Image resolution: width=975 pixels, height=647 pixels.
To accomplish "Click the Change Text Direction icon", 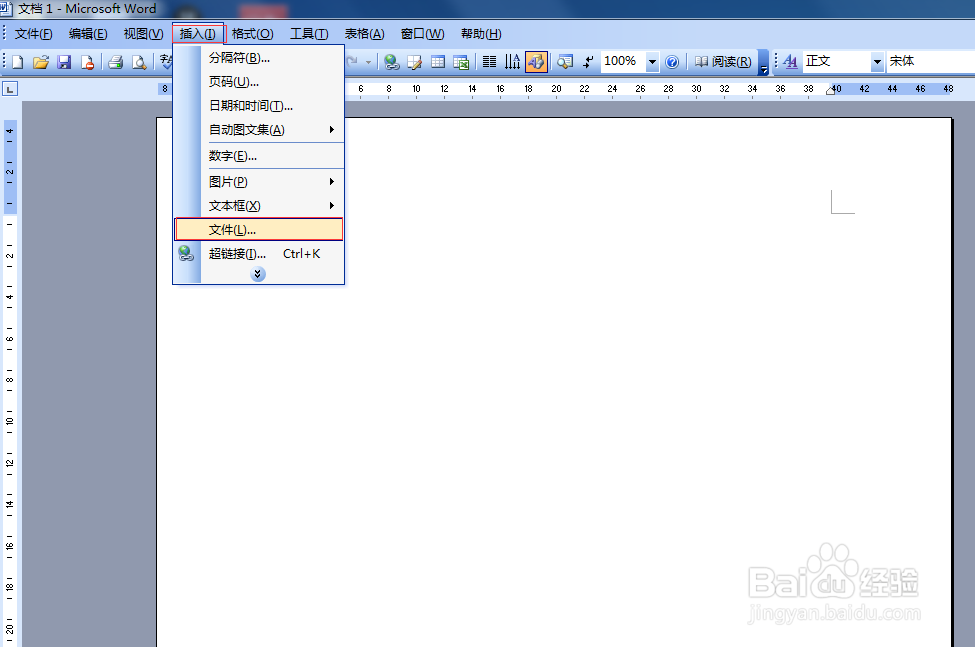I will tap(512, 62).
